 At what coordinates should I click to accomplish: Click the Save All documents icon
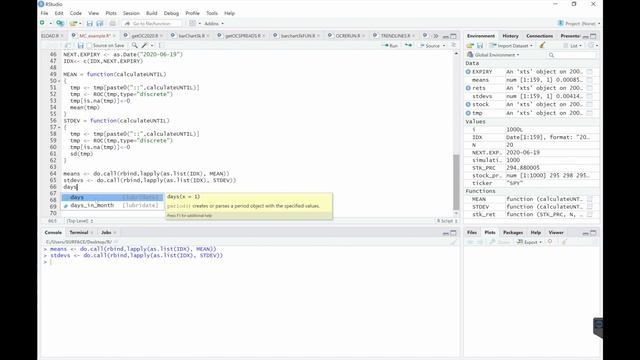(x=100, y=24)
